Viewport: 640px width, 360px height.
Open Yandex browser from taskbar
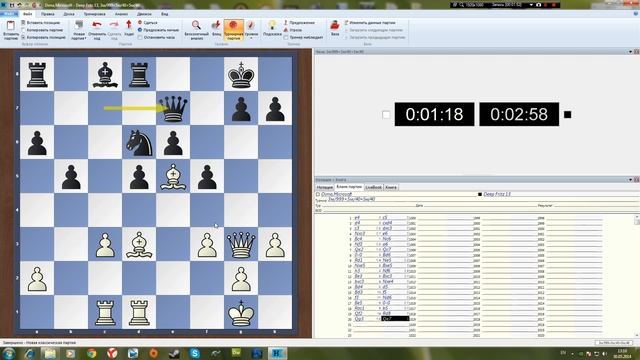point(112,353)
